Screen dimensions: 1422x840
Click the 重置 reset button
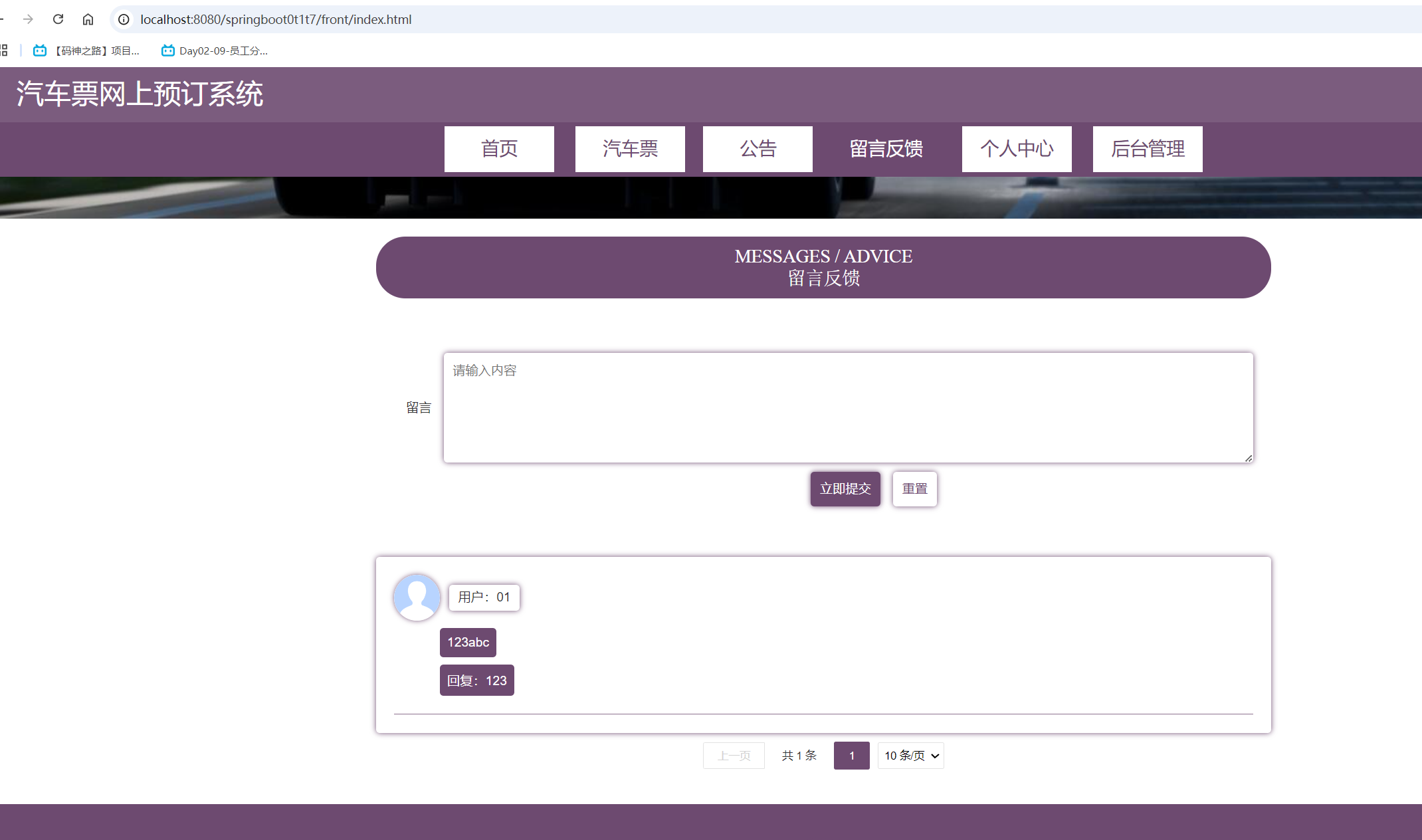(914, 488)
